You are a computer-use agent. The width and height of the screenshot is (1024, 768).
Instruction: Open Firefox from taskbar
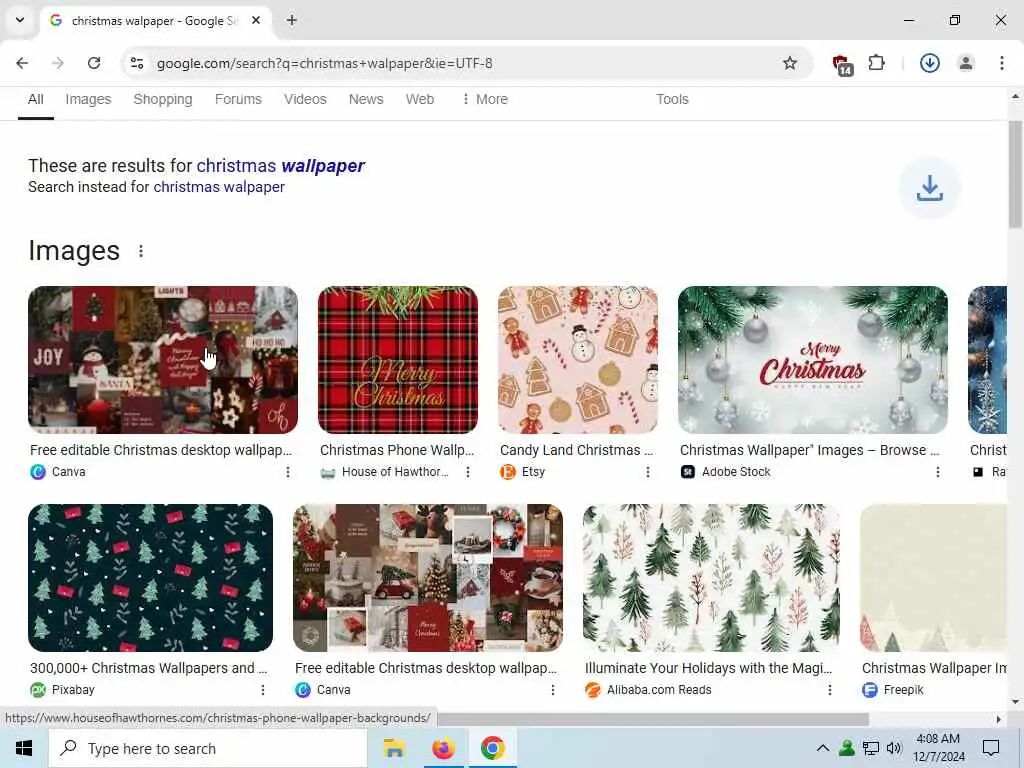pyautogui.click(x=443, y=748)
